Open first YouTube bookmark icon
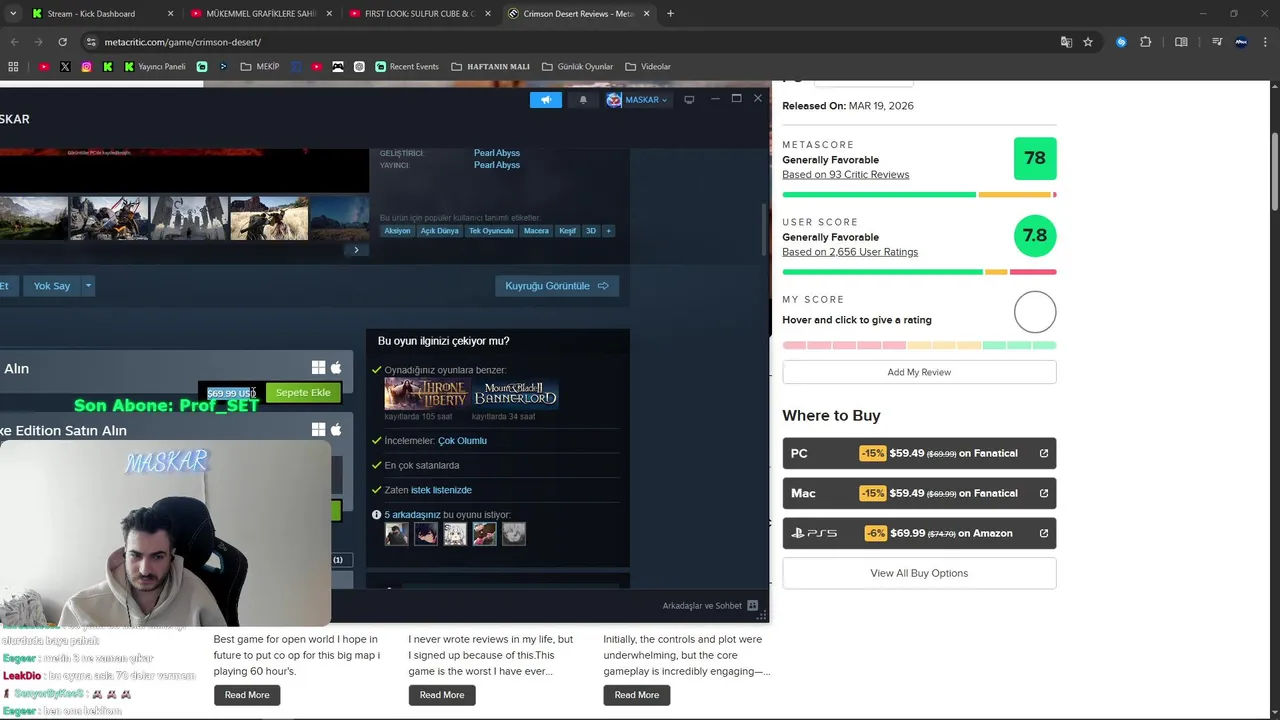The width and height of the screenshot is (1280, 720). (44, 67)
